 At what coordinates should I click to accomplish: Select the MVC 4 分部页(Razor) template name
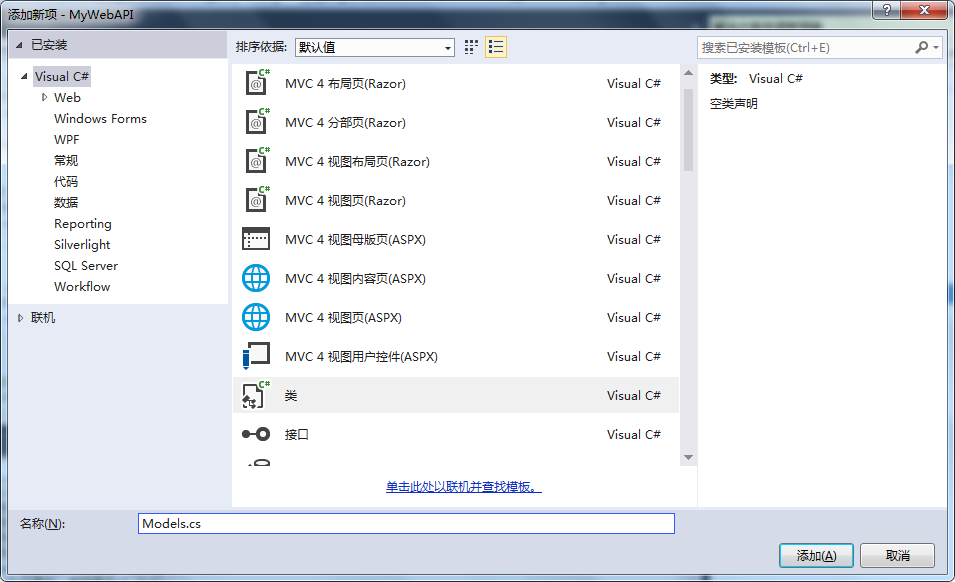coord(345,122)
